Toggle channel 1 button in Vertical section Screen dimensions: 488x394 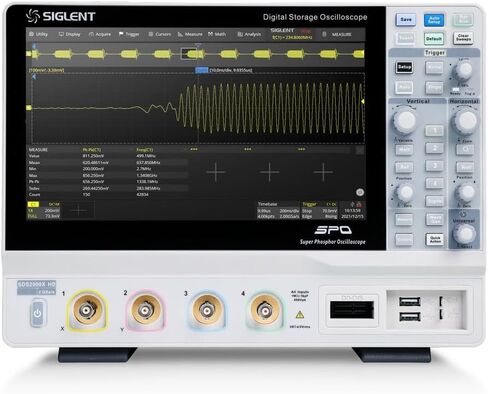click(x=434, y=131)
